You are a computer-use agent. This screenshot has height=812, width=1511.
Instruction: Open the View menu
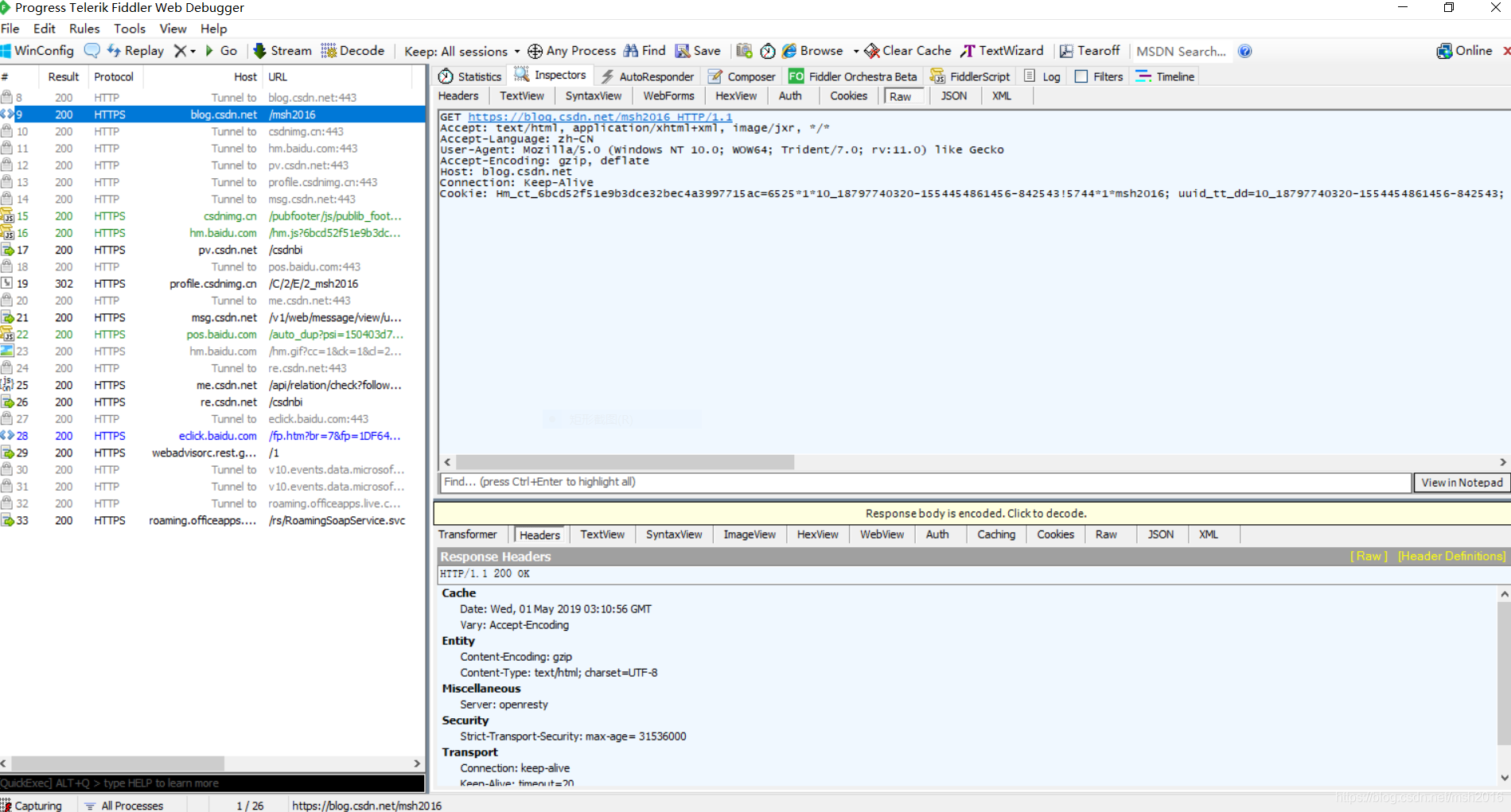click(x=173, y=29)
